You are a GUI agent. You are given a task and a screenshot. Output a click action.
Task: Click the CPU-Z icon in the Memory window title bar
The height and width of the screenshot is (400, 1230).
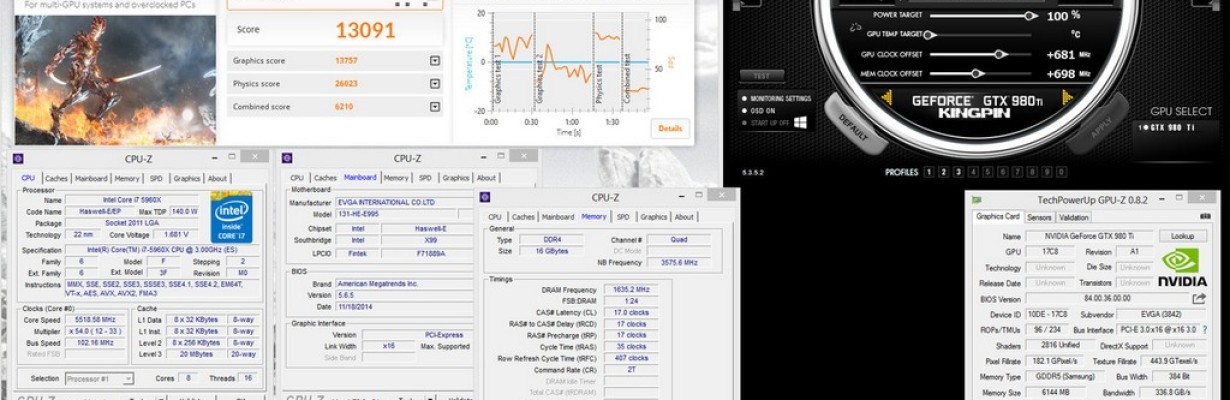[x=486, y=197]
